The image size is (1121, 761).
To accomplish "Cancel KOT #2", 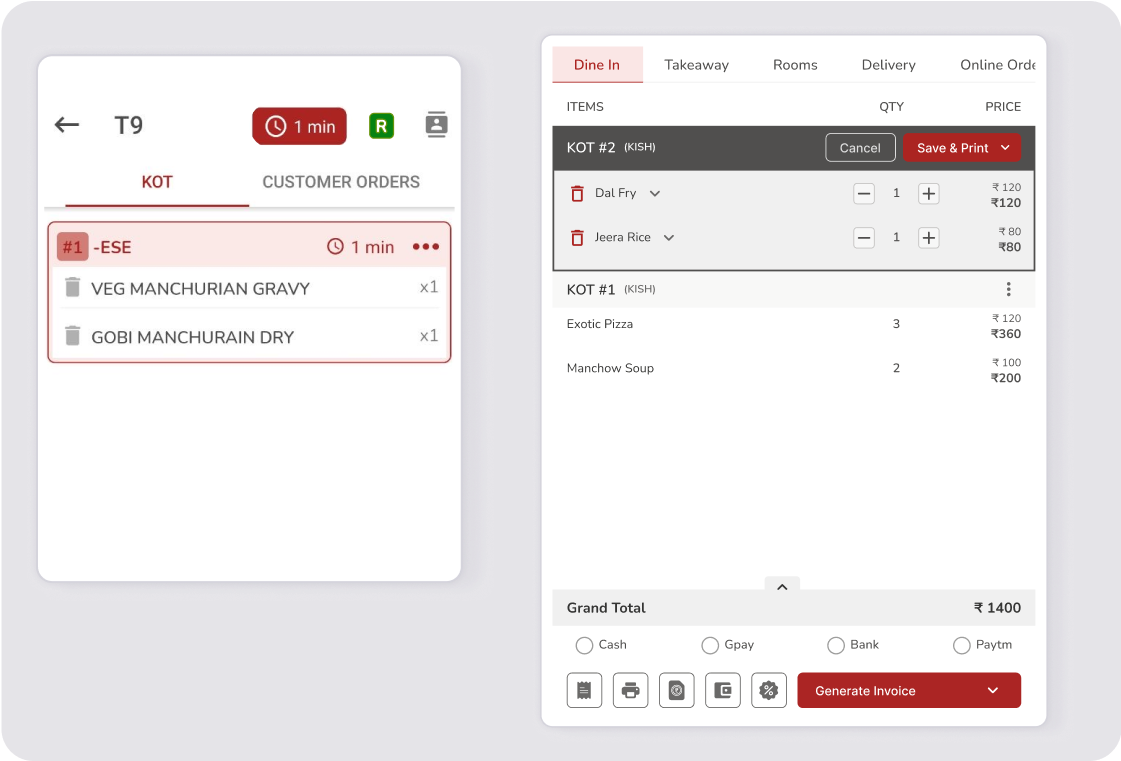I will (859, 148).
